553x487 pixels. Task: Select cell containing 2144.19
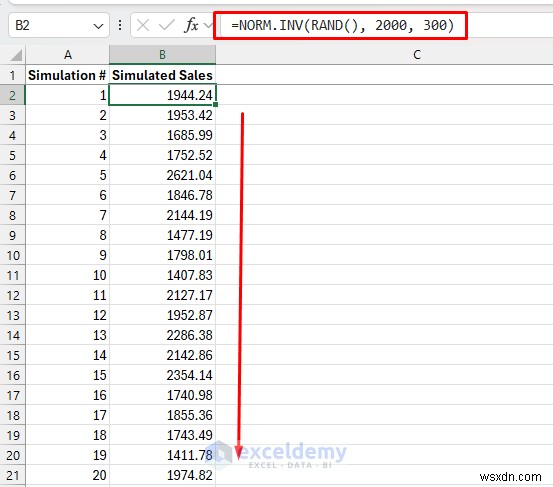coord(162,215)
